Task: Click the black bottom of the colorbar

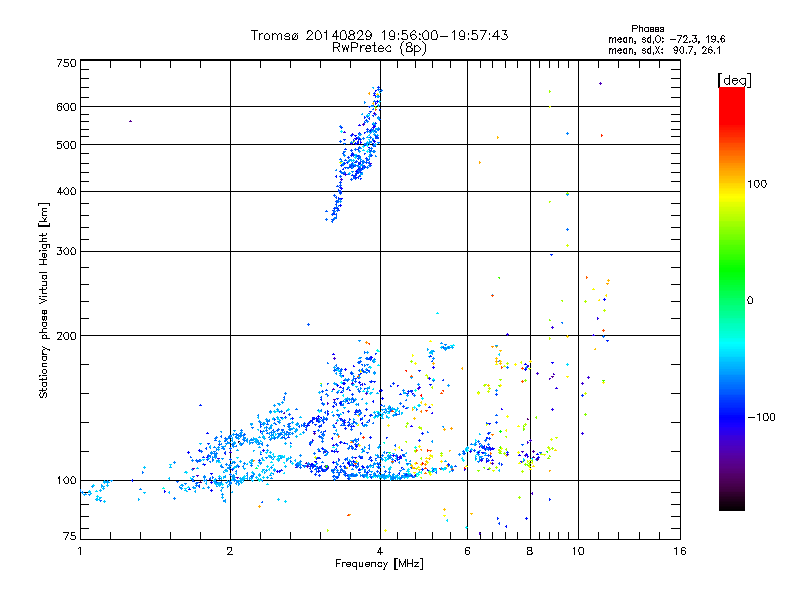Action: [x=732, y=504]
